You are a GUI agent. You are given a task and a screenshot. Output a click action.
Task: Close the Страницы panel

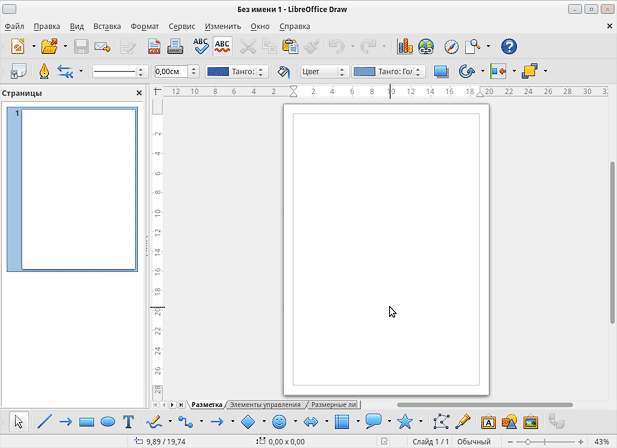[139, 93]
